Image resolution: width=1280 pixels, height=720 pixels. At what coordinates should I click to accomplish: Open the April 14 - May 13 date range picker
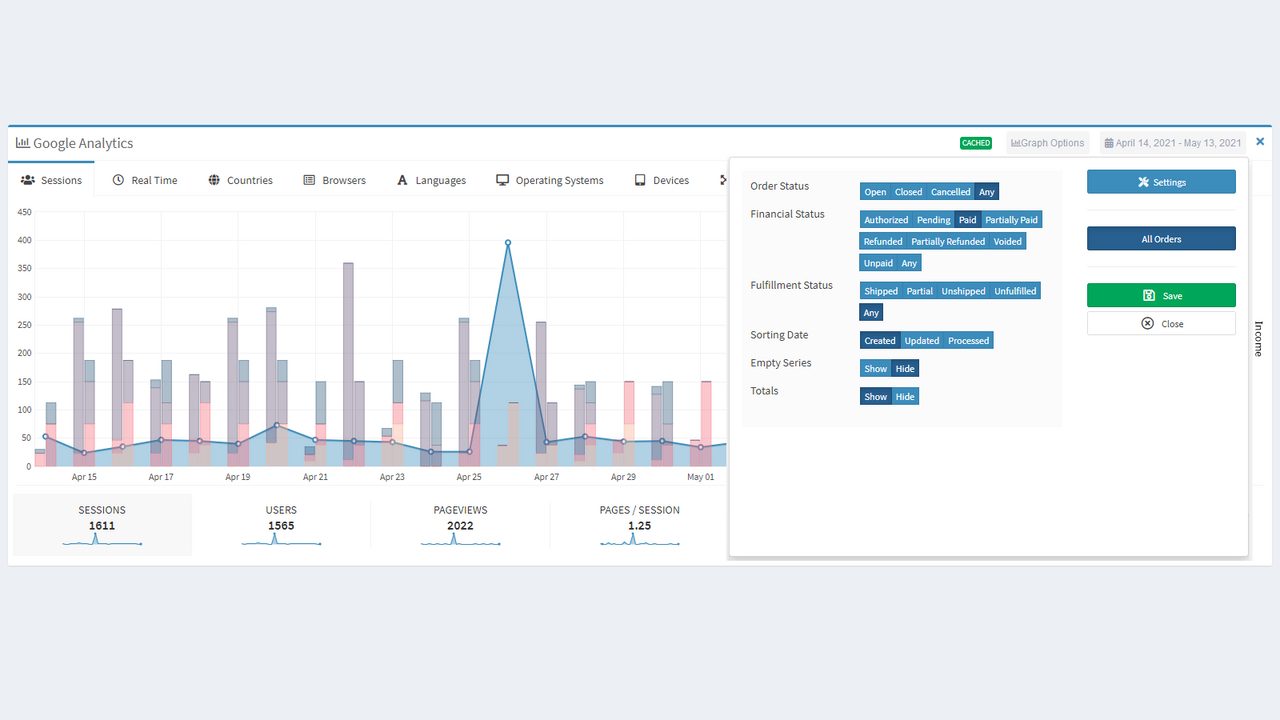click(x=1172, y=142)
